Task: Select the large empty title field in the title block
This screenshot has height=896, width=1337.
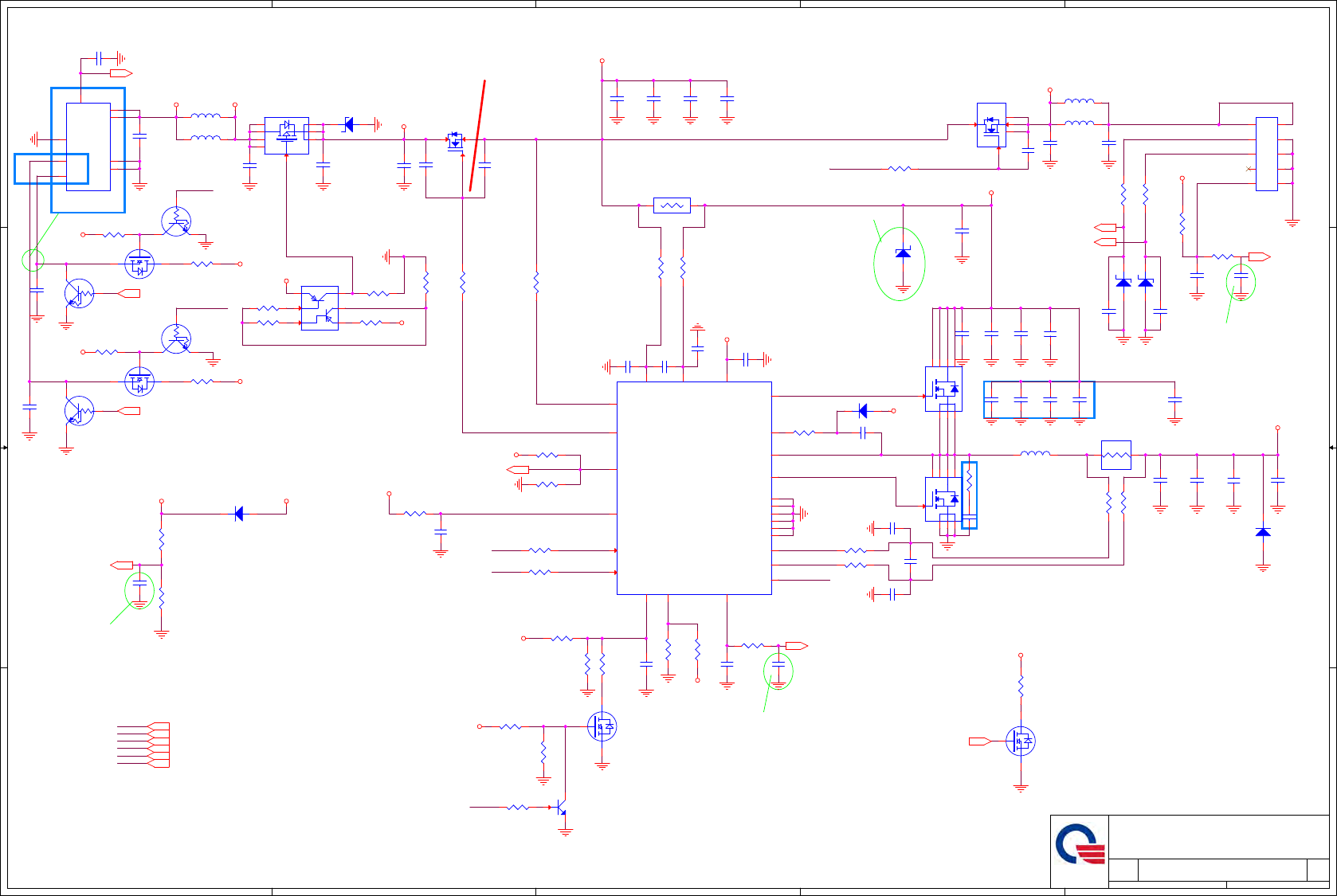Action: click(x=1219, y=837)
